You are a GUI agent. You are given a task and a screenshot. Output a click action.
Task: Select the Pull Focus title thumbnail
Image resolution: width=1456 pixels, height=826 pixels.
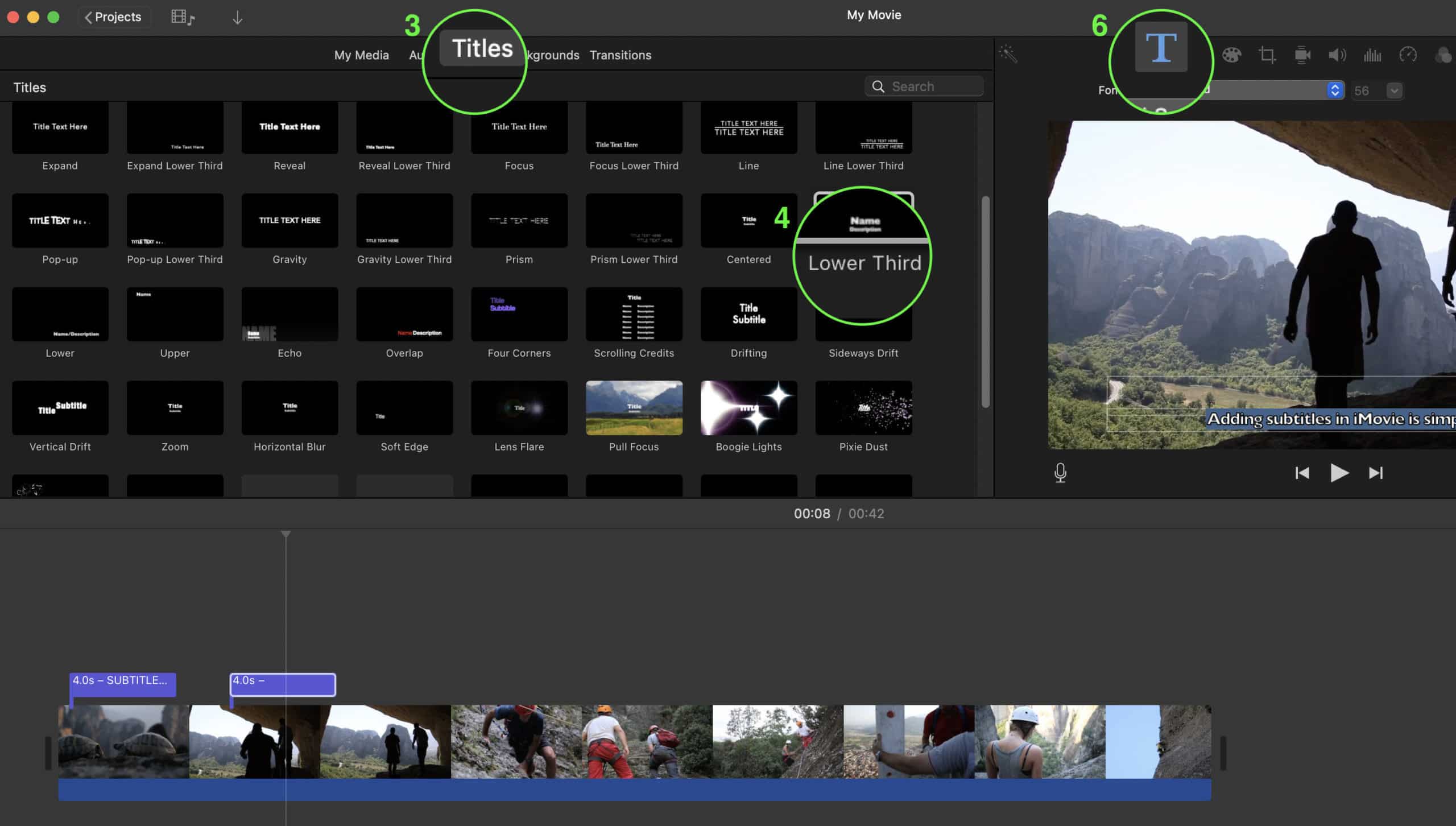tap(634, 408)
